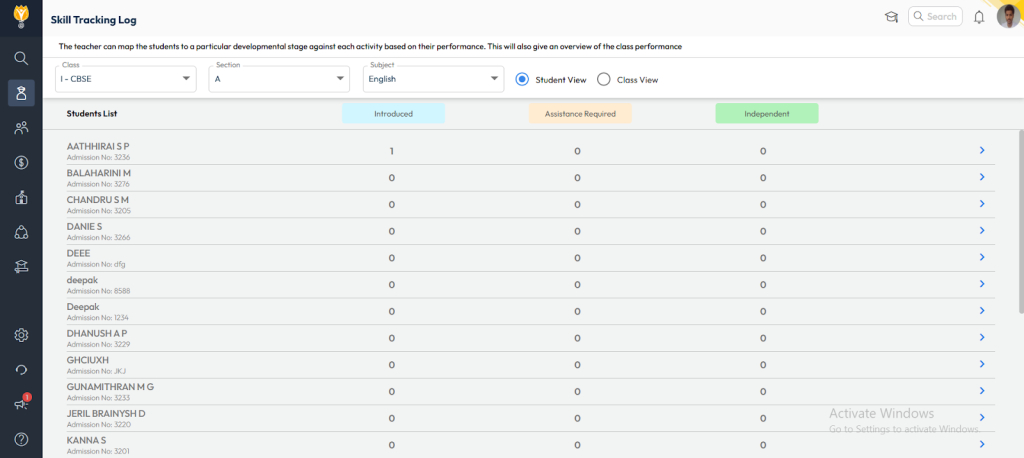Click the notification bell icon
The height and width of the screenshot is (458, 1024).
pos(979,17)
